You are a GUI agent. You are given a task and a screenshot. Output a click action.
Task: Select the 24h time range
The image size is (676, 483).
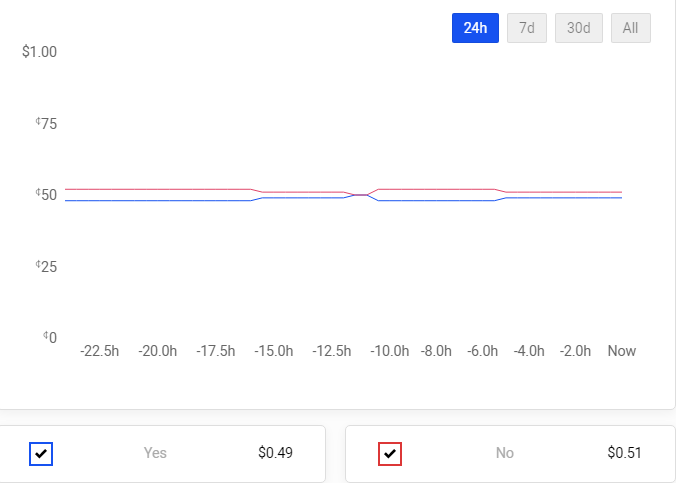[475, 28]
